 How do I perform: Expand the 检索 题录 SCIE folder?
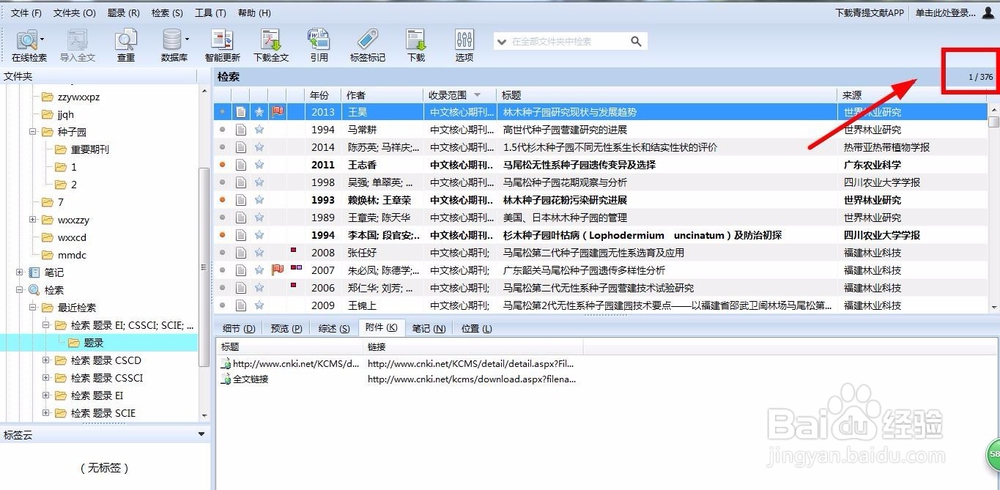coord(46,413)
